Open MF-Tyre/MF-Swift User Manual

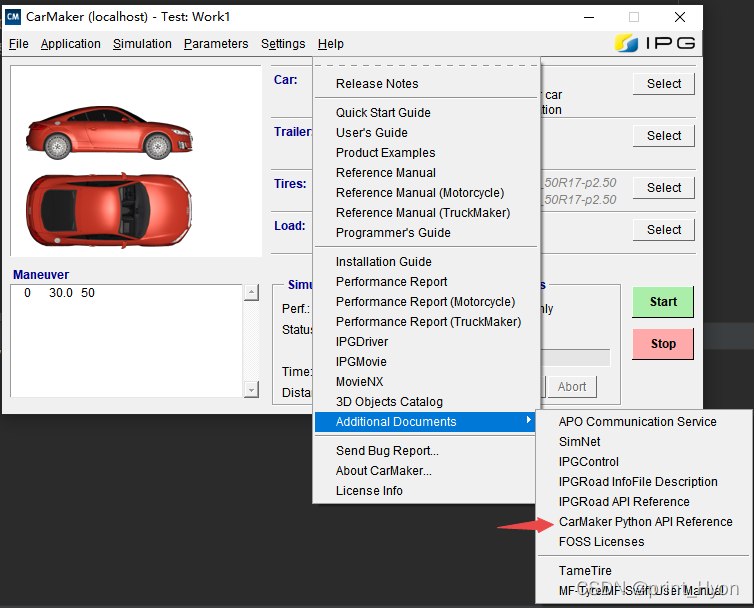(643, 591)
